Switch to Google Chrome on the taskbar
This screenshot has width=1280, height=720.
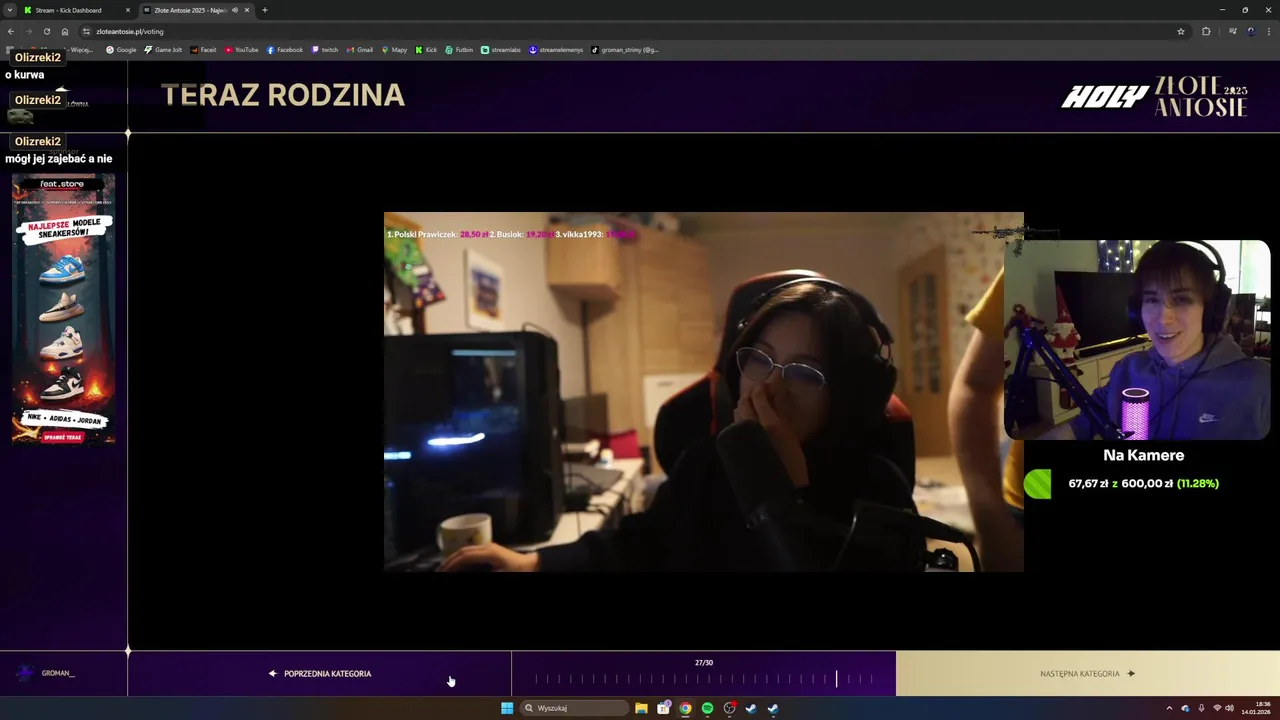685,708
